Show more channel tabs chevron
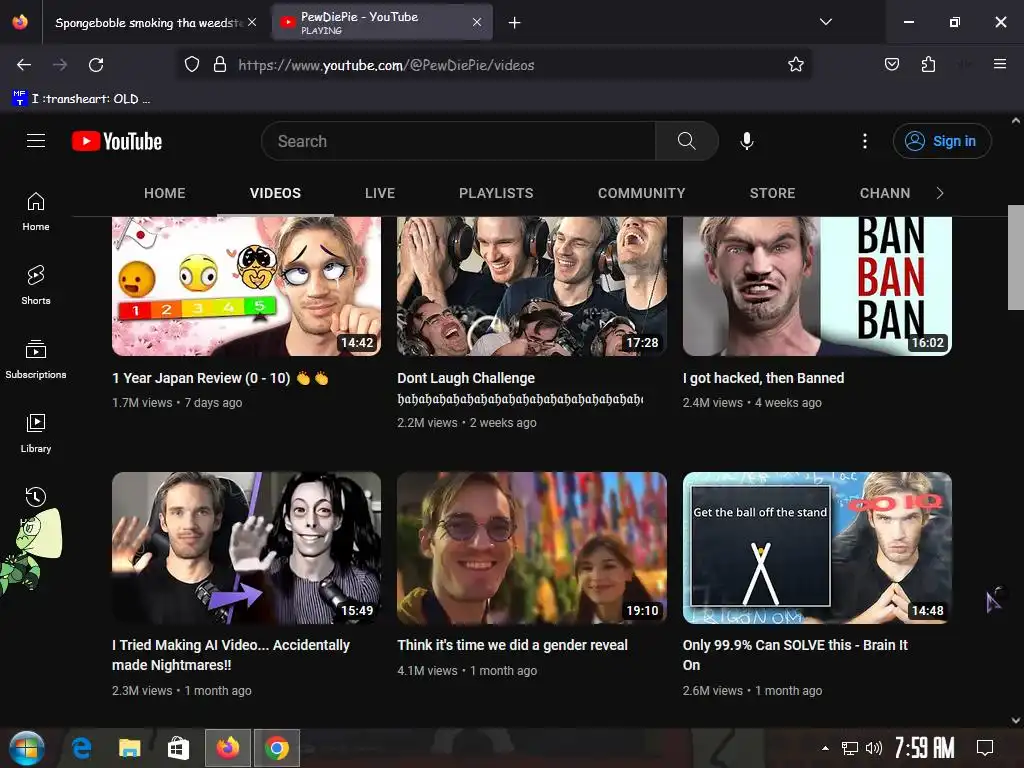The image size is (1024, 768). point(940,193)
